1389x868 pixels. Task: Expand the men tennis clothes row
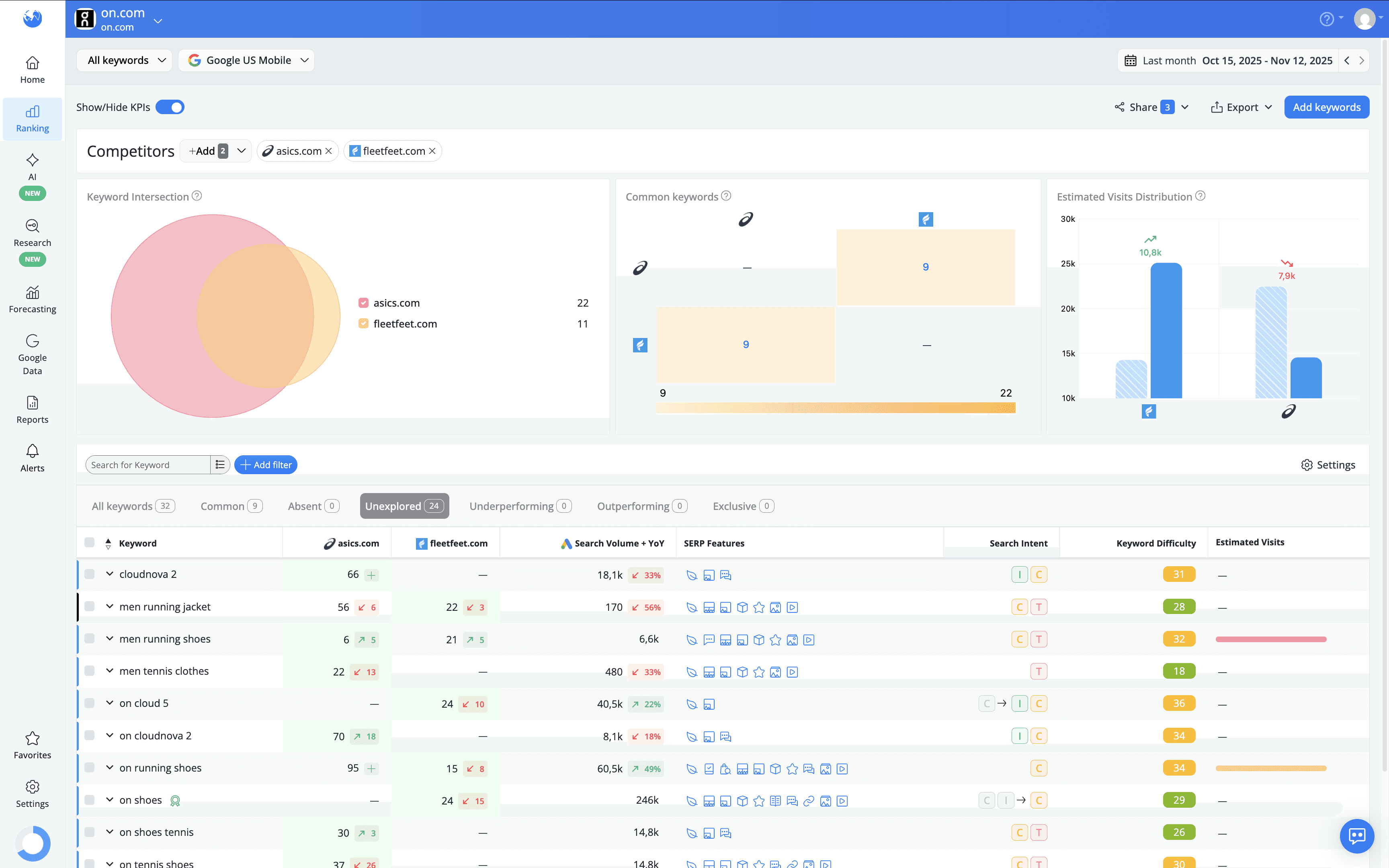pyautogui.click(x=109, y=671)
